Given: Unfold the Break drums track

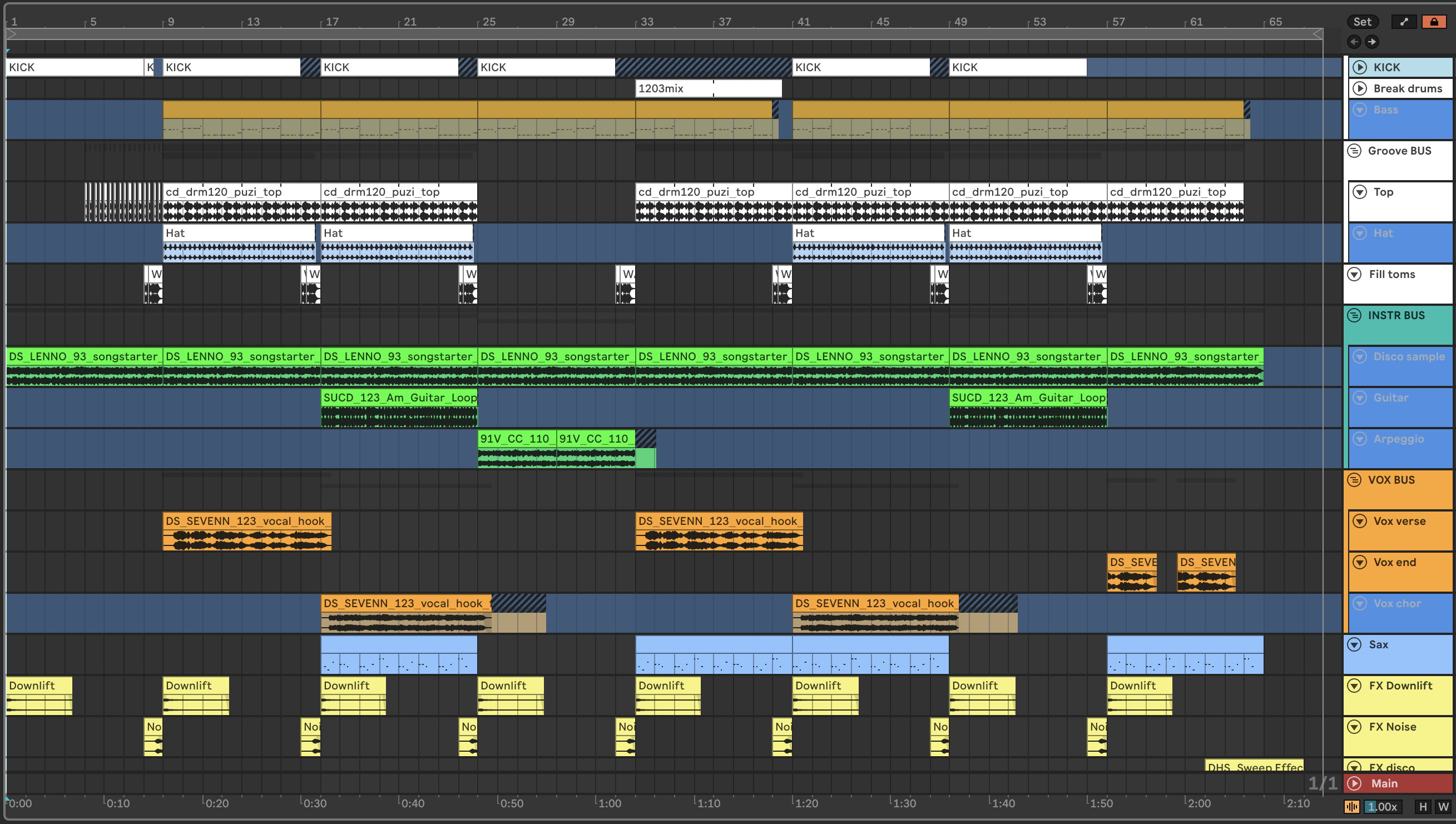Looking at the screenshot, I should [x=1360, y=88].
